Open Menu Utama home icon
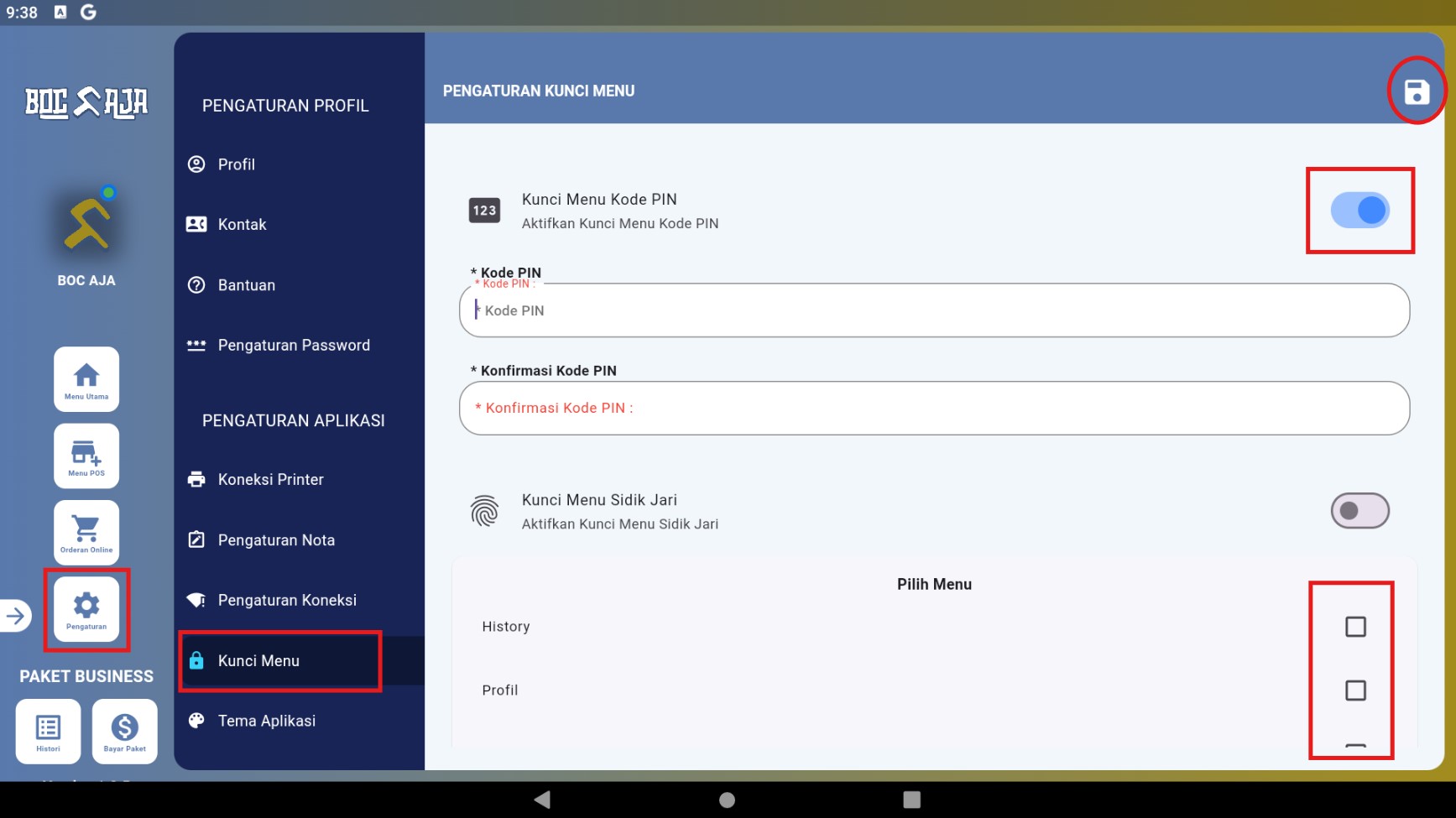Screen dimensions: 1456x818 (x=86, y=379)
